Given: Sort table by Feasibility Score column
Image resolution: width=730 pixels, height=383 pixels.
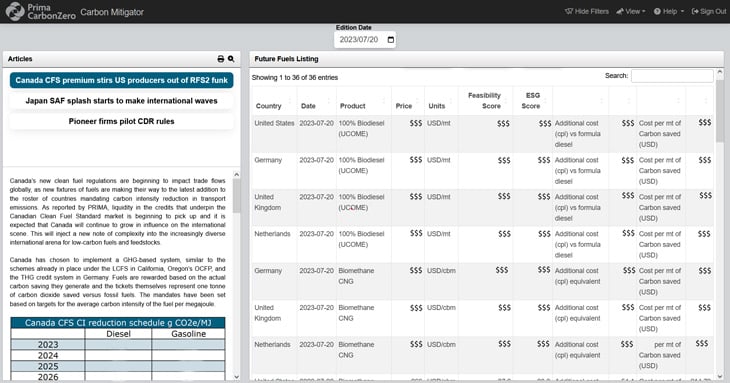Looking at the screenshot, I should [x=485, y=101].
